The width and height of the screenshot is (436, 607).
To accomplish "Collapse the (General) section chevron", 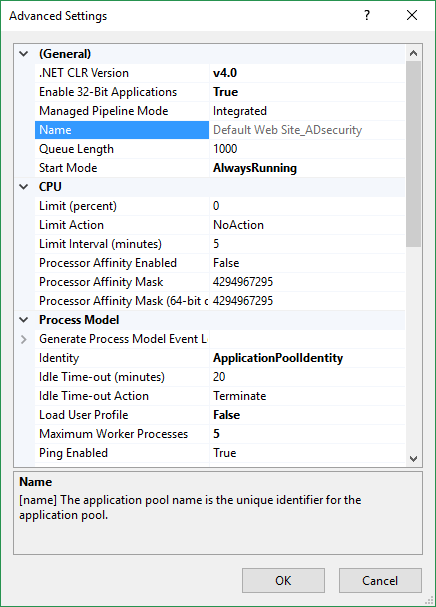I will tap(24, 54).
